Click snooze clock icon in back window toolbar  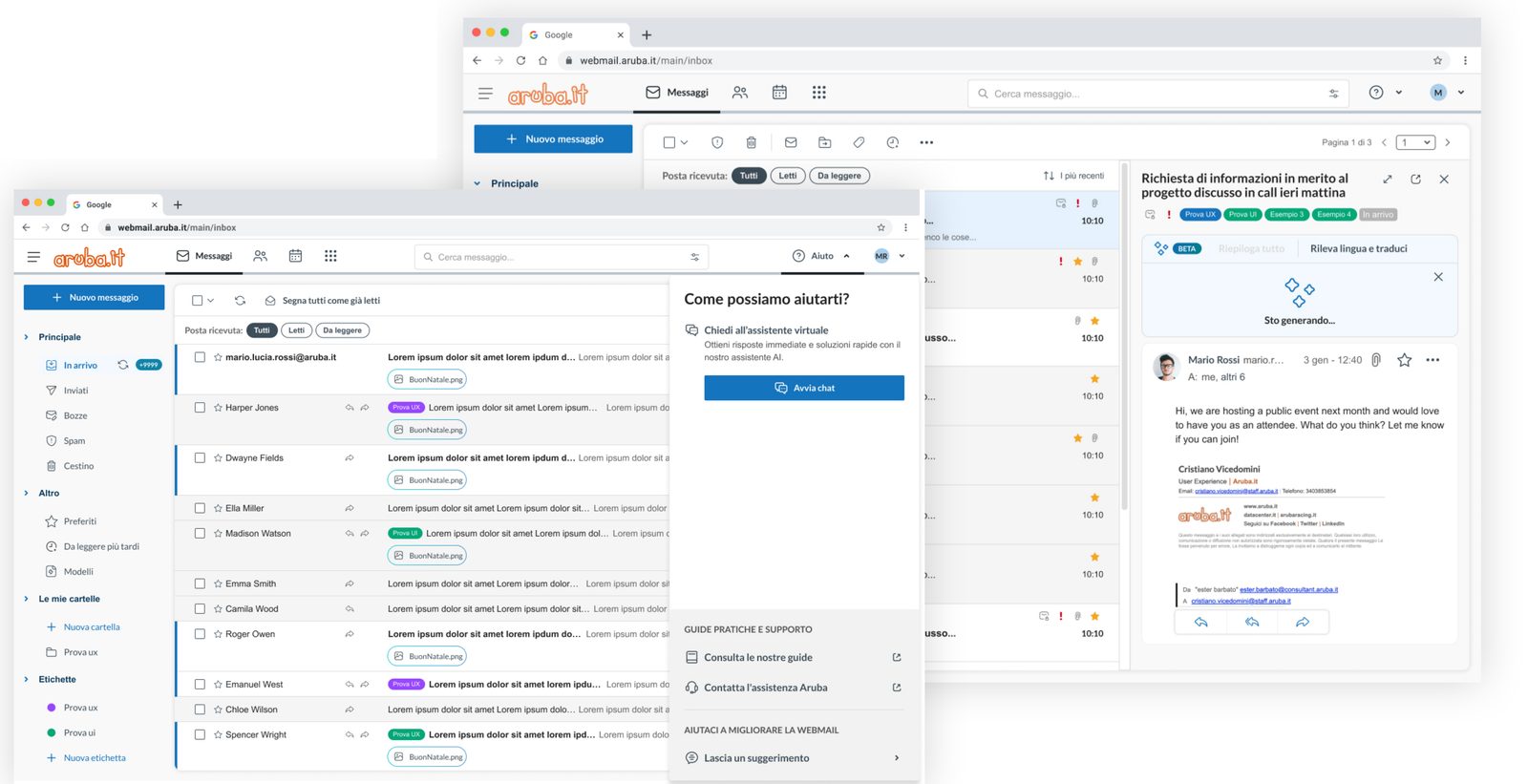coord(893,142)
